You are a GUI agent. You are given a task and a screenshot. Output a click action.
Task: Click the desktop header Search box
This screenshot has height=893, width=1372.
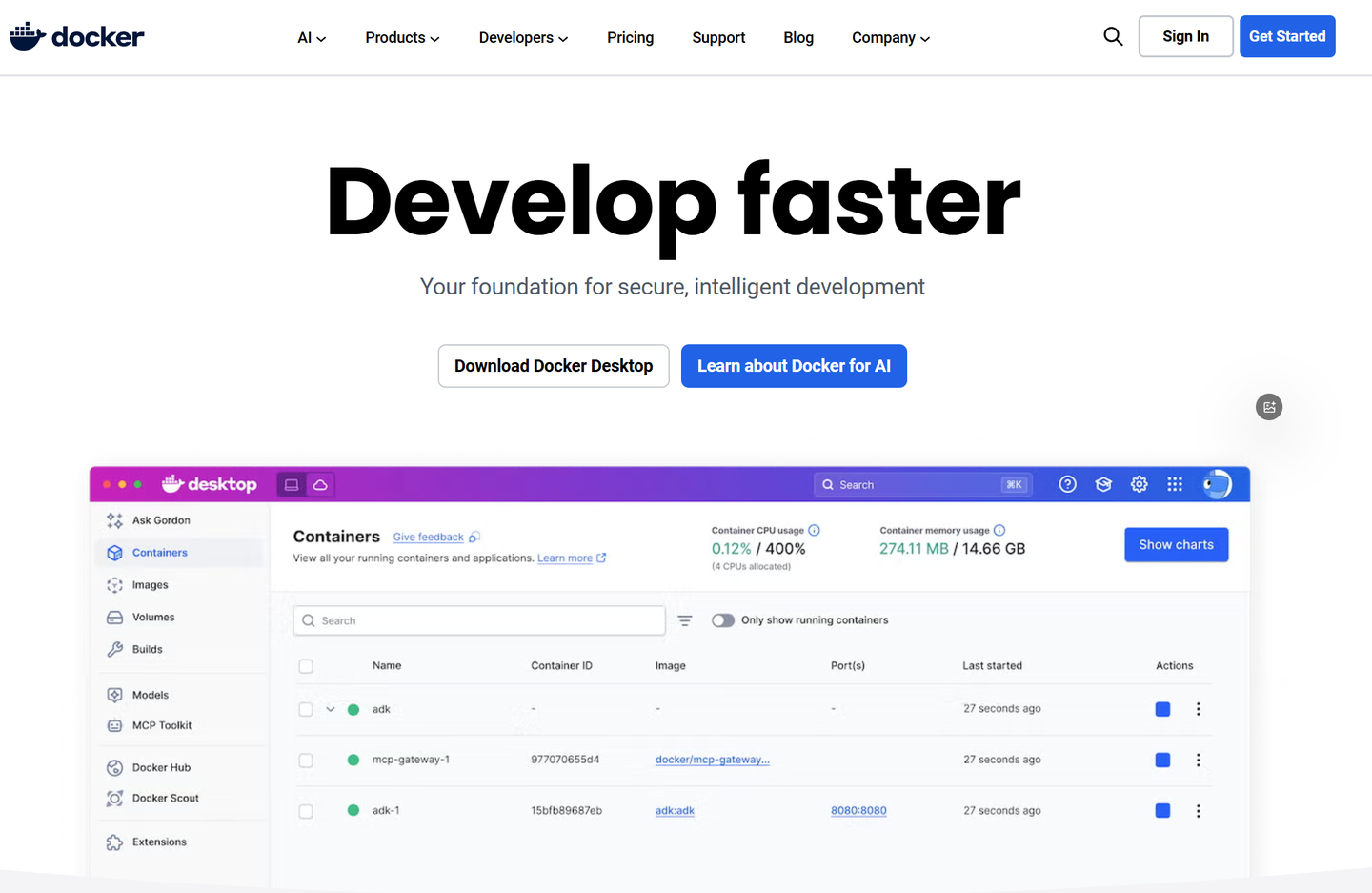pyautogui.click(x=922, y=484)
